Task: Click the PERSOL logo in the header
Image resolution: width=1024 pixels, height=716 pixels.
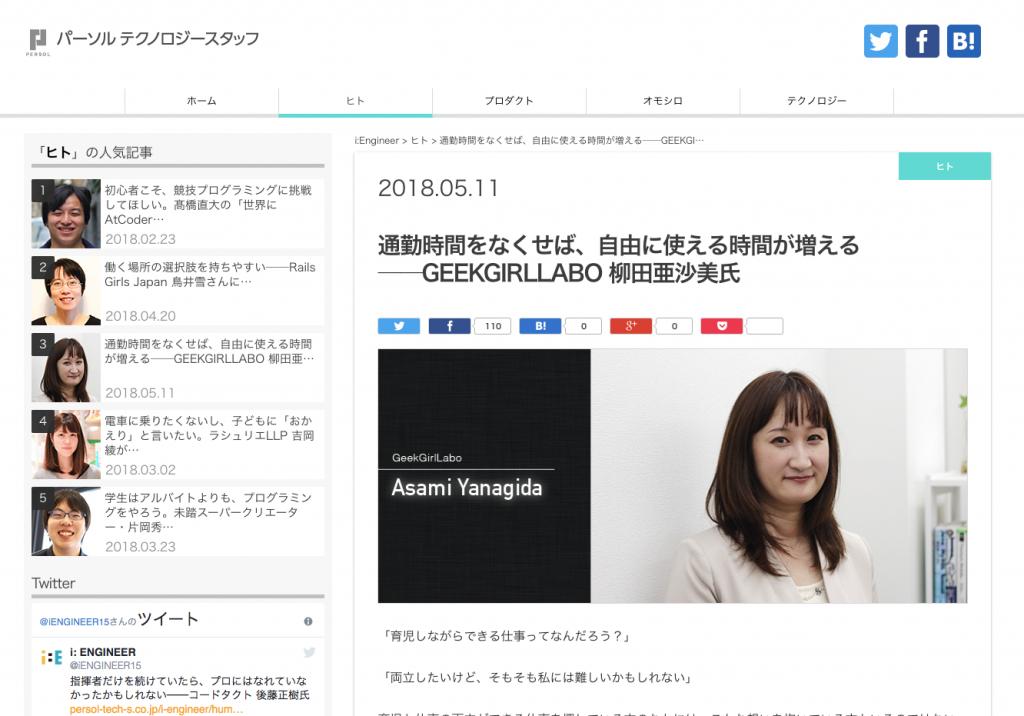Action: 38,42
